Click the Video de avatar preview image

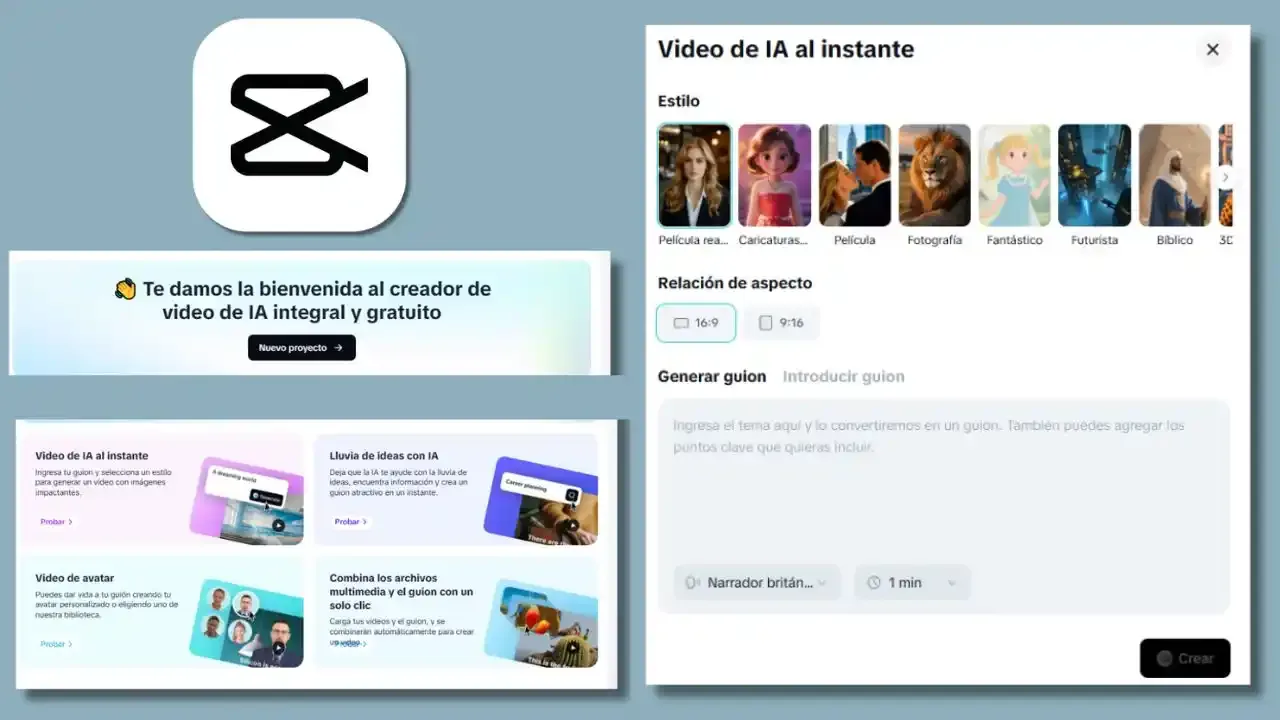tap(246, 623)
